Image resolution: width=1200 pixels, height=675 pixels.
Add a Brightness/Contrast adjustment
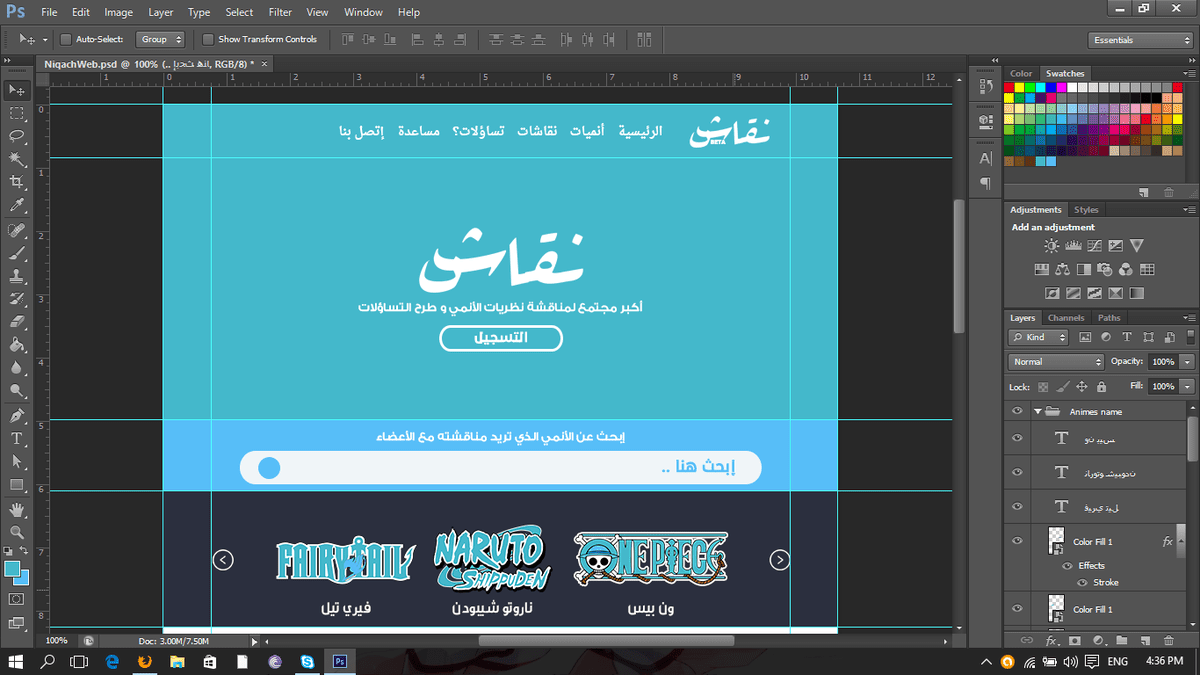pyautogui.click(x=1052, y=245)
